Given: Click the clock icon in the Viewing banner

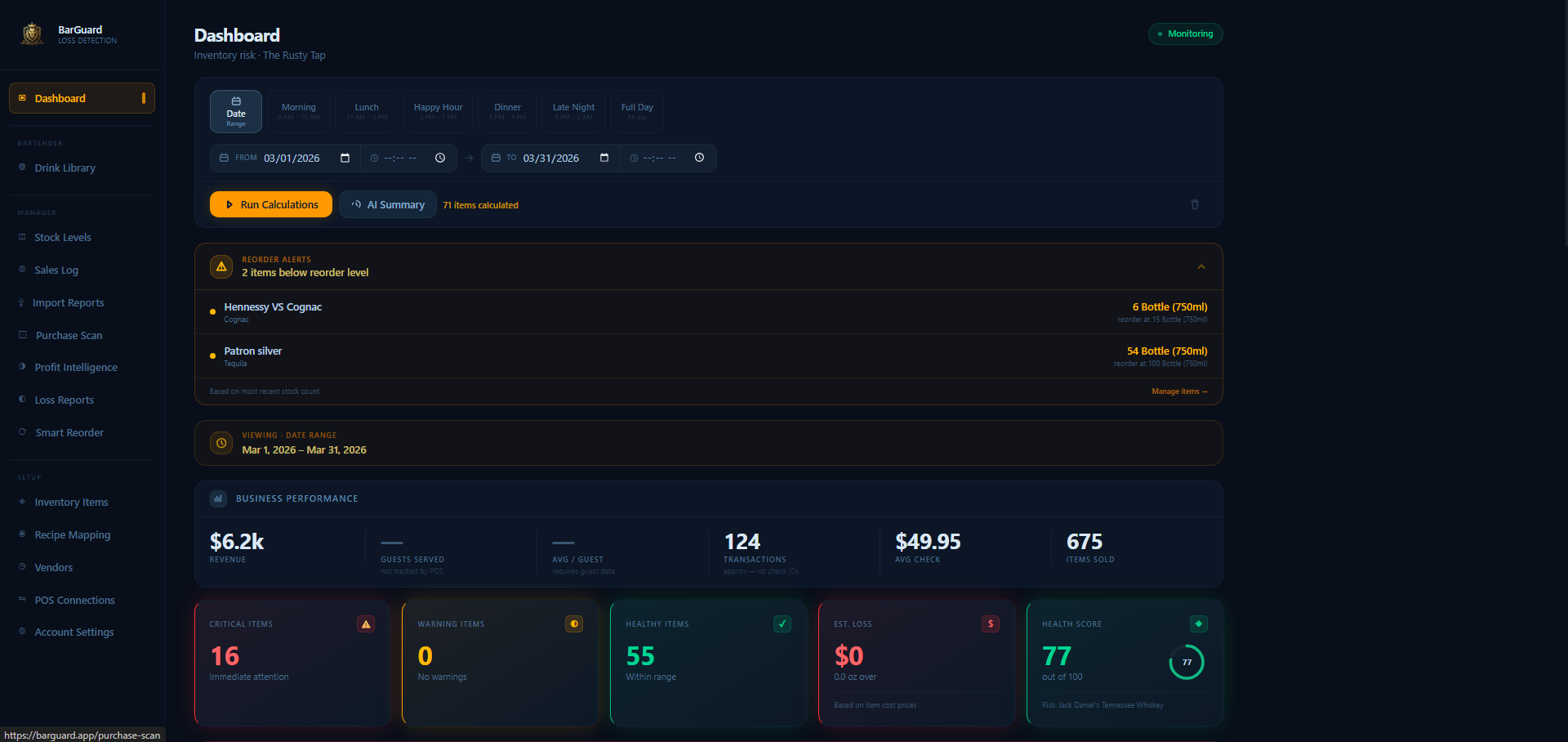Looking at the screenshot, I should click(x=220, y=443).
